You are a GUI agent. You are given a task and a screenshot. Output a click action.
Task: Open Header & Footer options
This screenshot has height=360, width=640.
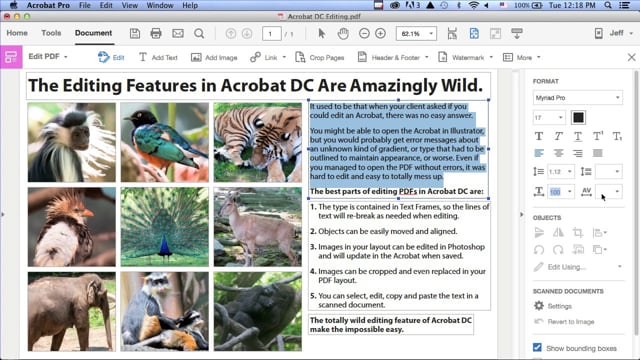coord(393,58)
